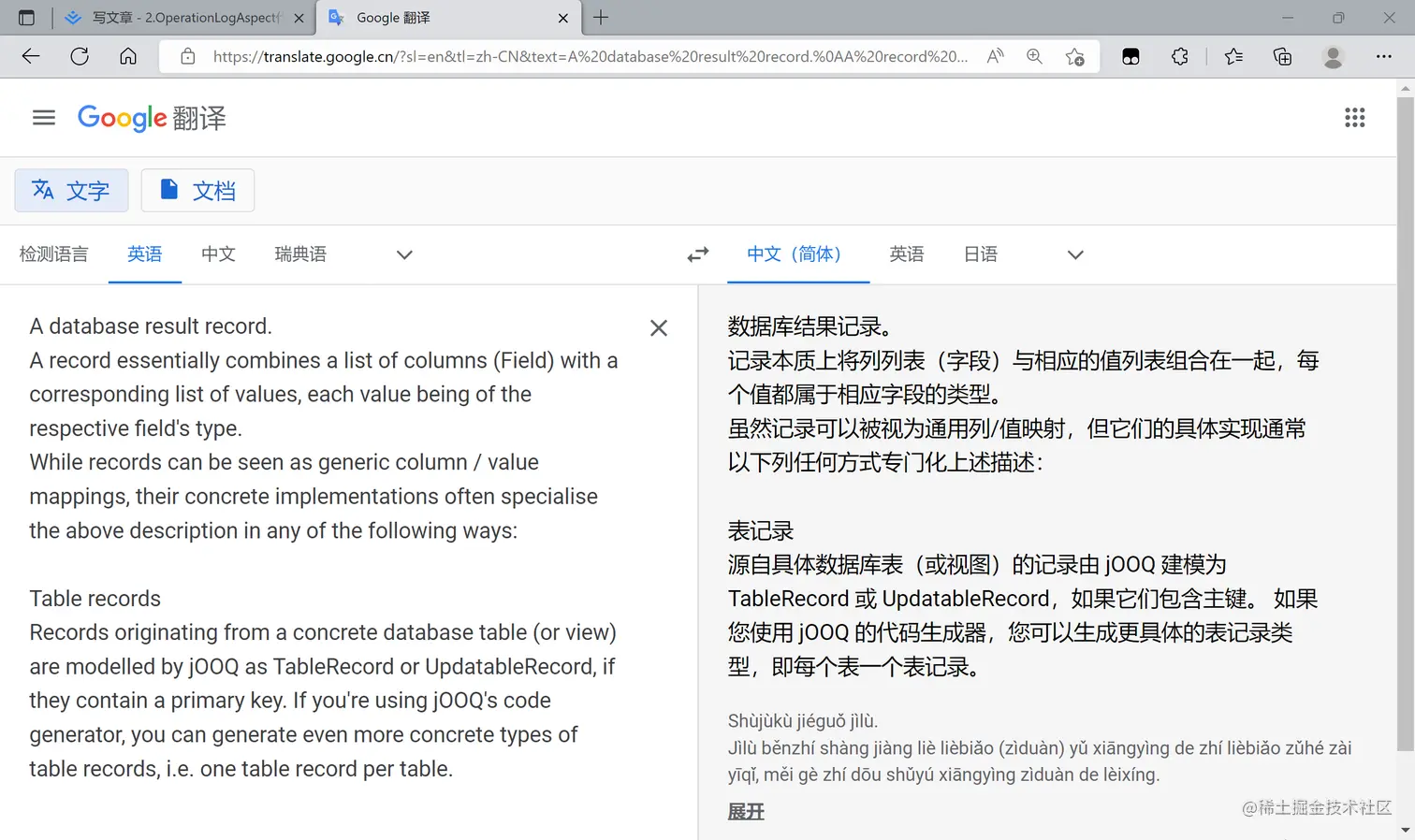This screenshot has width=1415, height=840.
Task: Add this page to favorites
Action: point(1074,56)
